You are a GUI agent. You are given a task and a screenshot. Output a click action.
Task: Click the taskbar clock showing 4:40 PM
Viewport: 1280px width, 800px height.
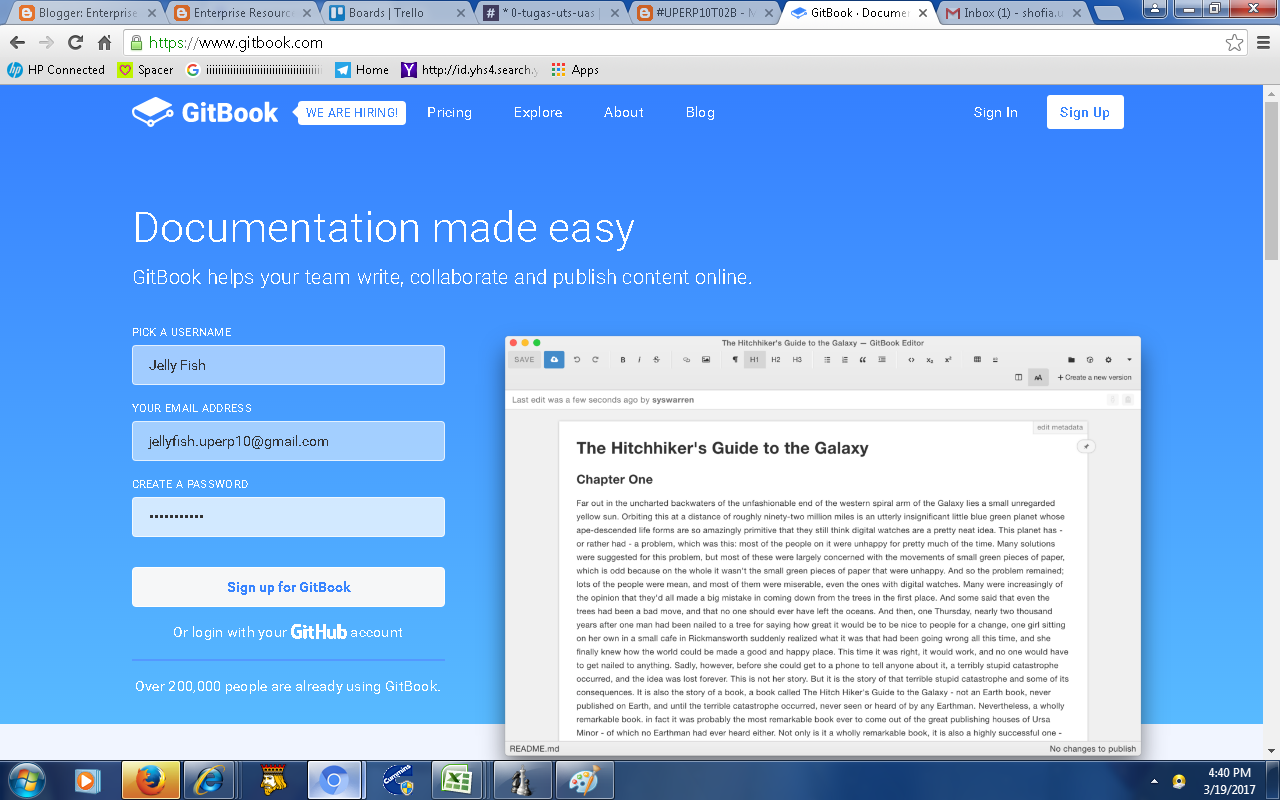[x=1229, y=781]
